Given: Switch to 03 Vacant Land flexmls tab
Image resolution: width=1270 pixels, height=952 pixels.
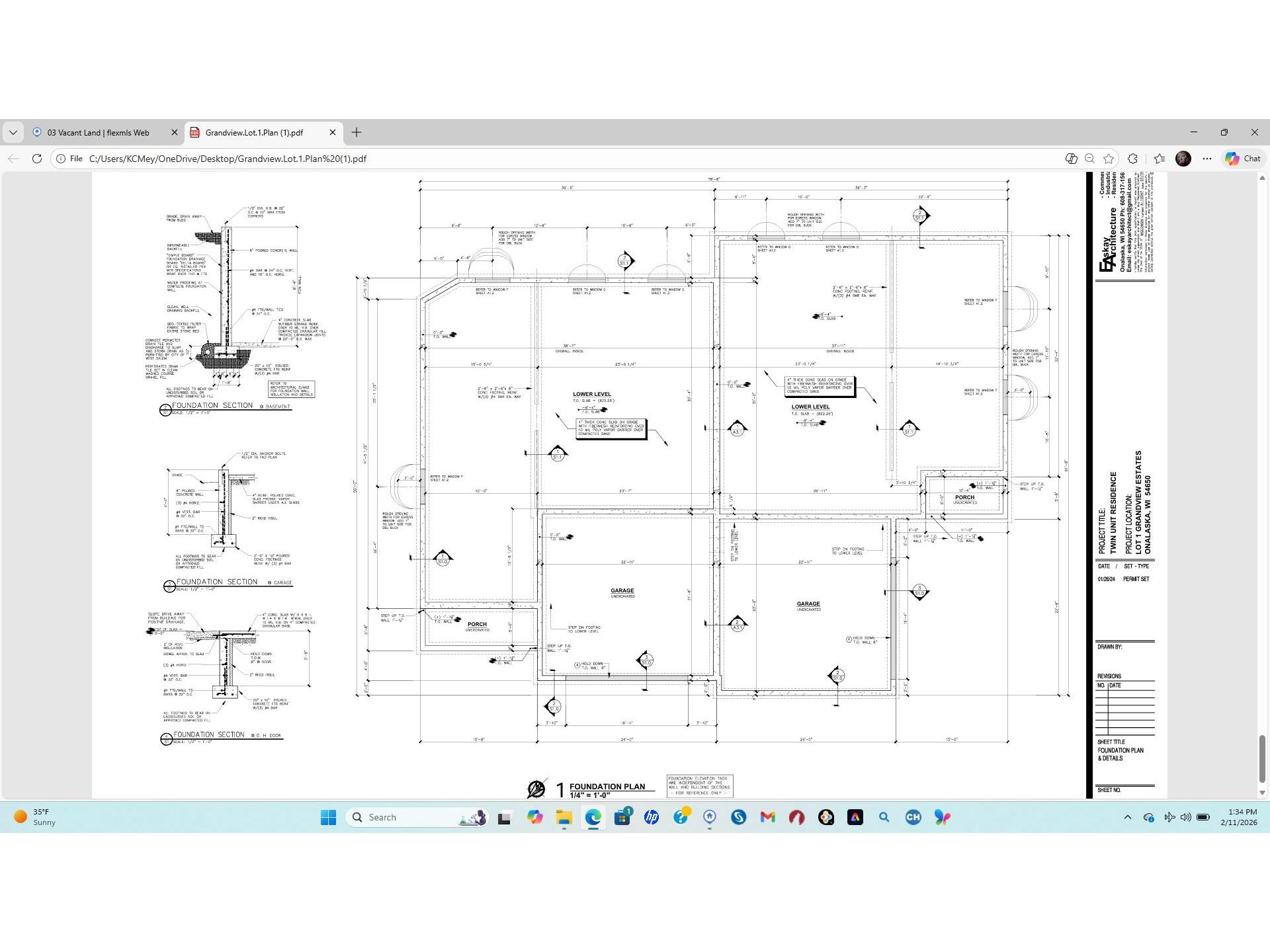Looking at the screenshot, I should 98,132.
